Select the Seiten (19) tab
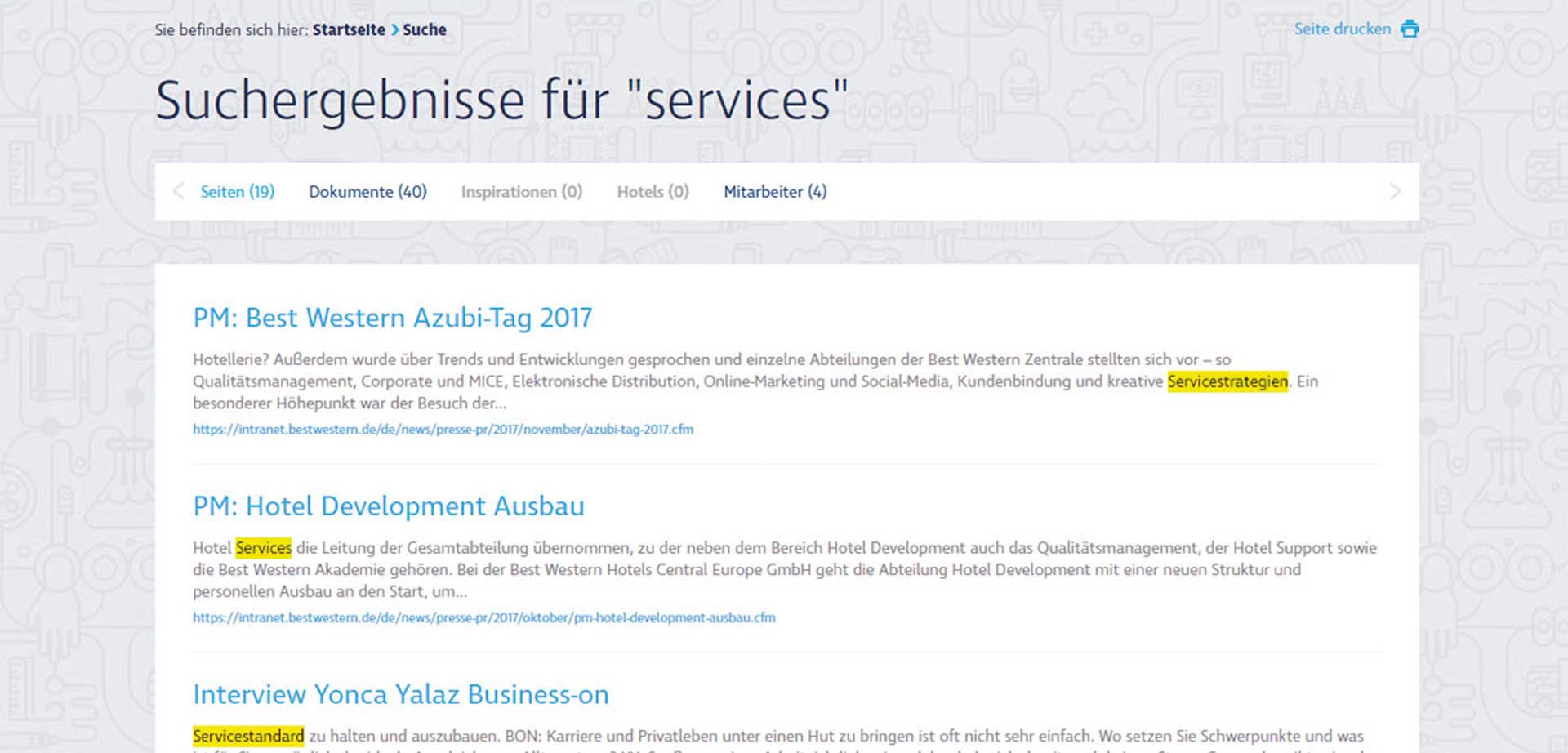 pos(237,192)
